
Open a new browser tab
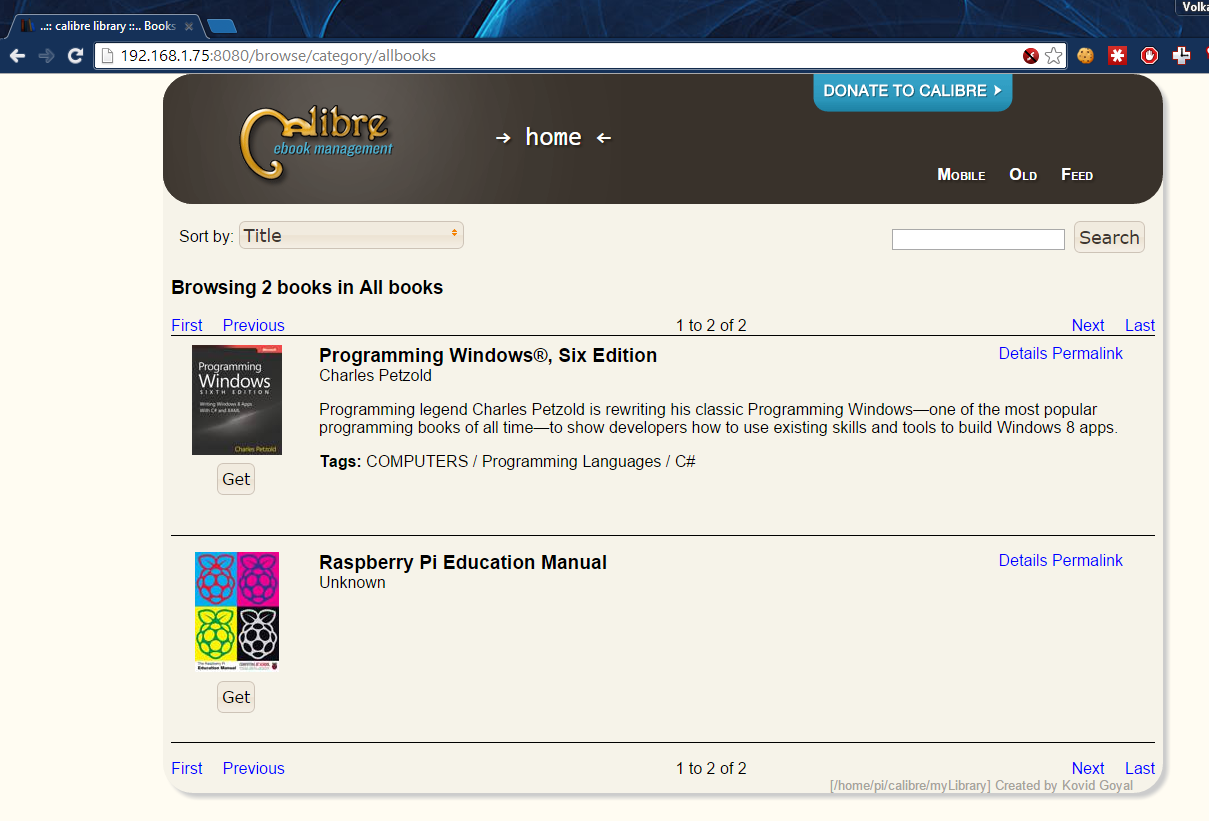[222, 26]
